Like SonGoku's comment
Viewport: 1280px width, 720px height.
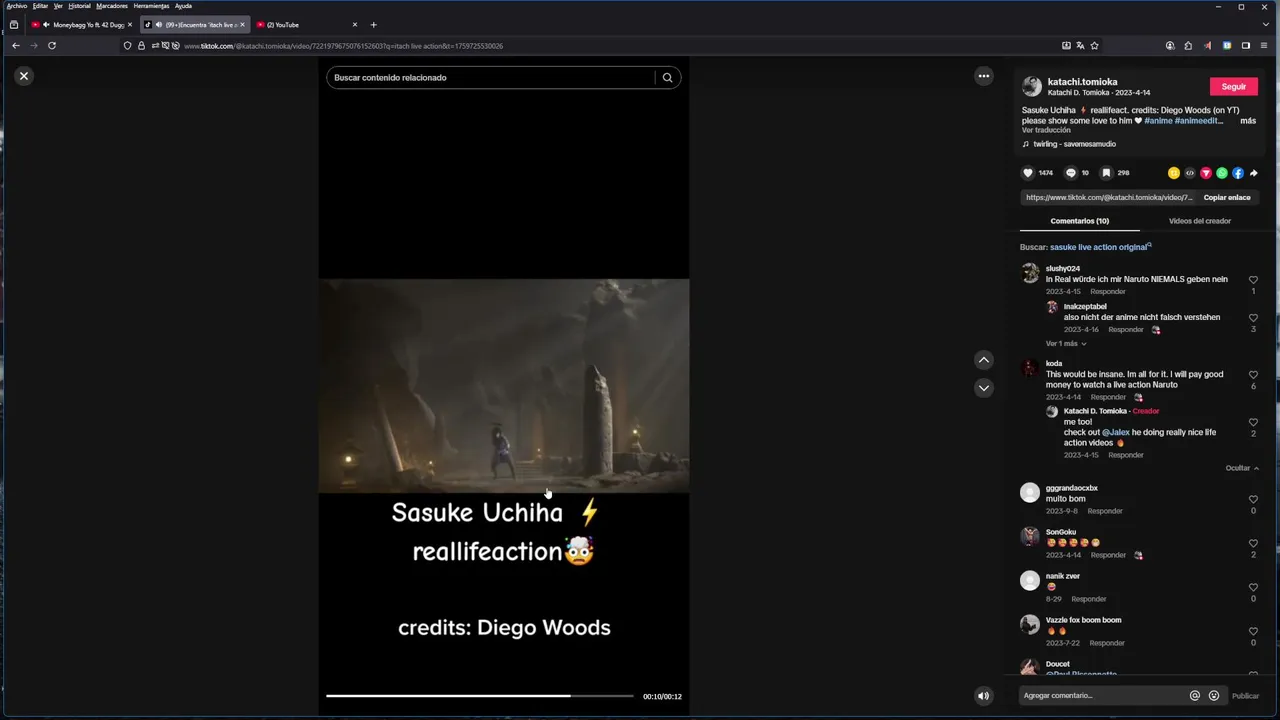(1253, 543)
